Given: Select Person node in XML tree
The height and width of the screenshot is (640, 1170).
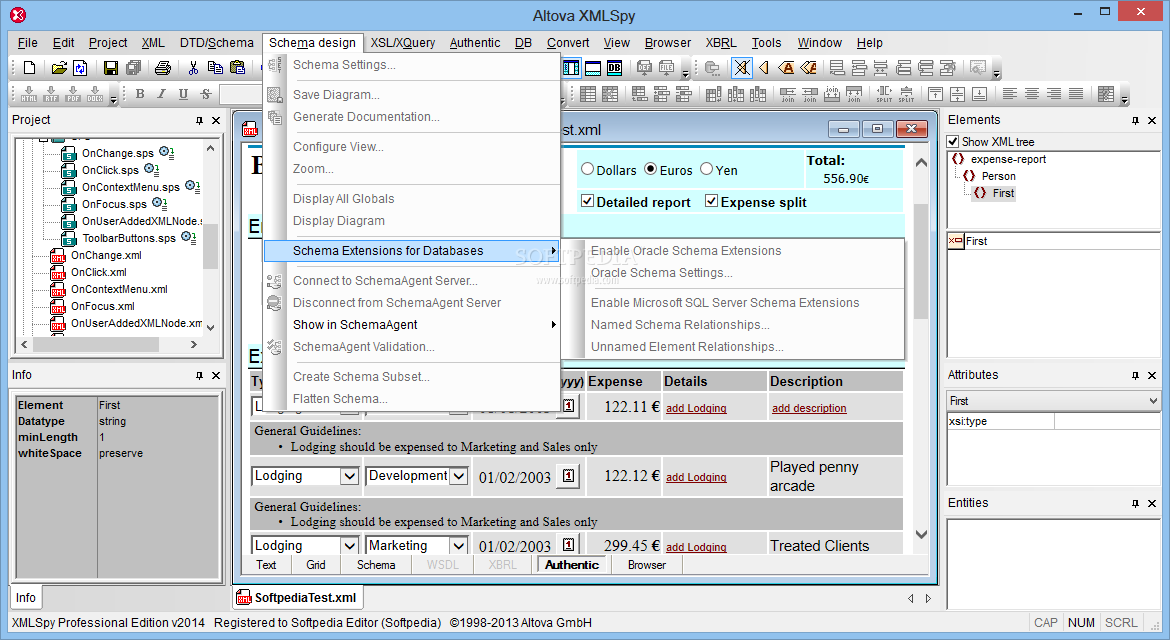Looking at the screenshot, I should click(998, 176).
